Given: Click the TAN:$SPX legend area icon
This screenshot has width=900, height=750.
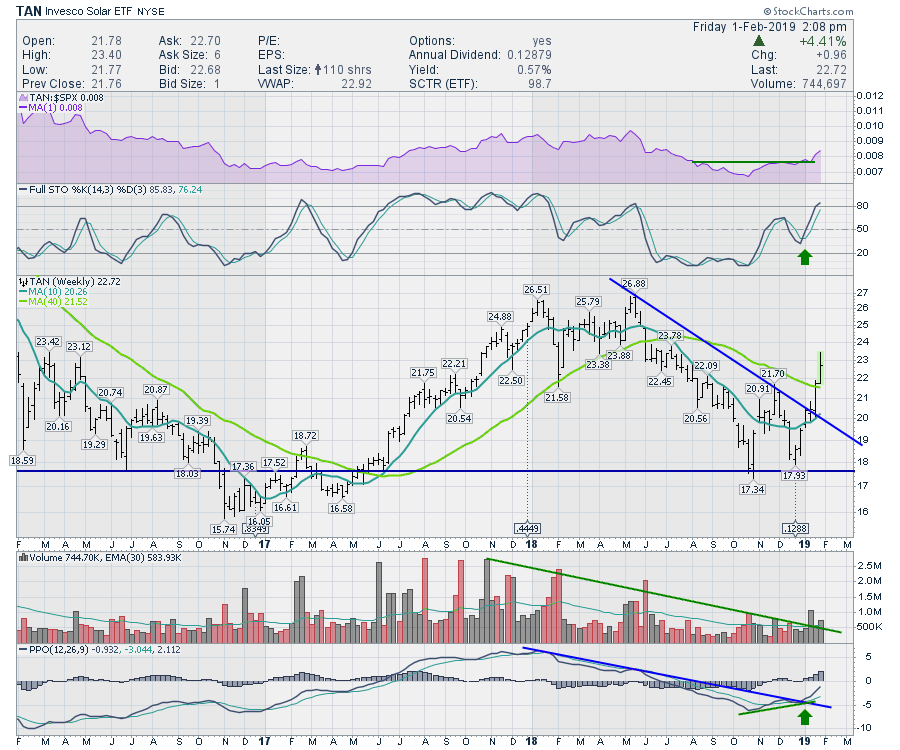Looking at the screenshot, I should [x=24, y=98].
